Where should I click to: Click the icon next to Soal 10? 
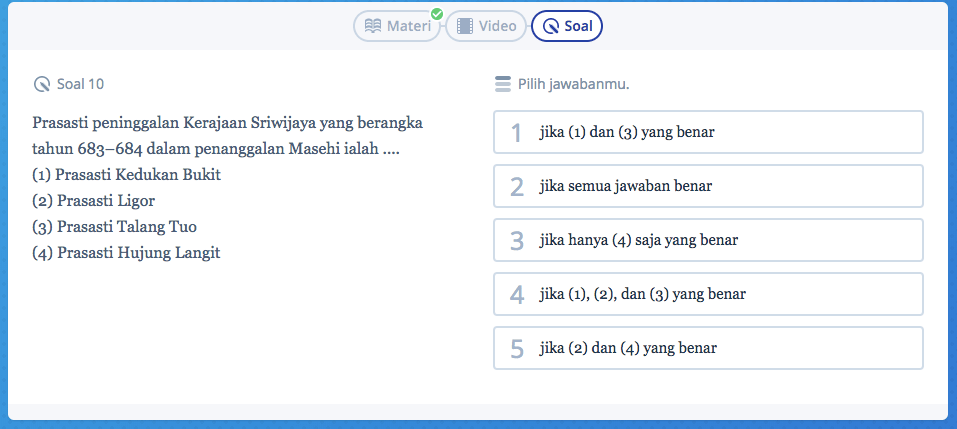(x=41, y=84)
